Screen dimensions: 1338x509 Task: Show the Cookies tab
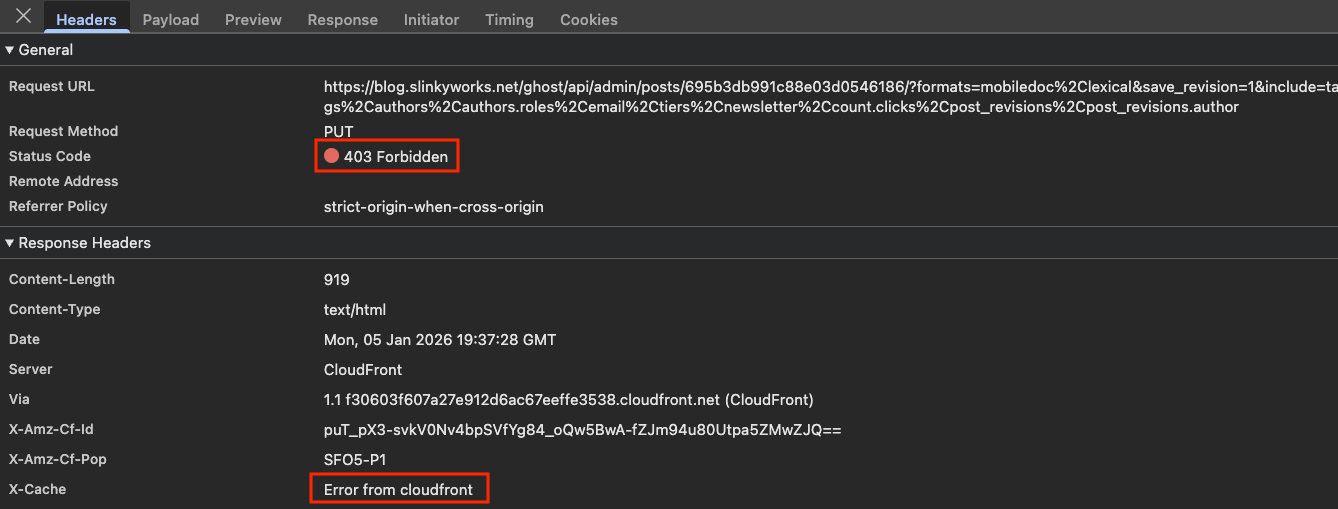coord(588,19)
